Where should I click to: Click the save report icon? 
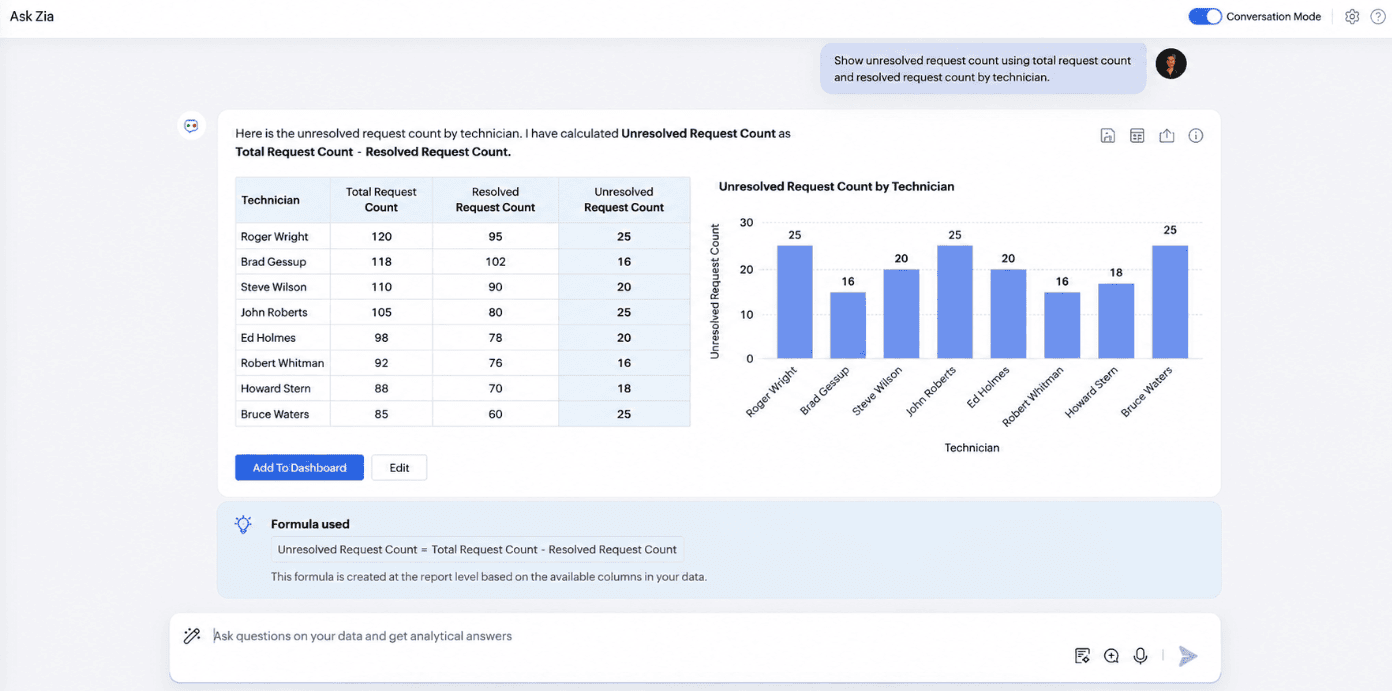1108,136
